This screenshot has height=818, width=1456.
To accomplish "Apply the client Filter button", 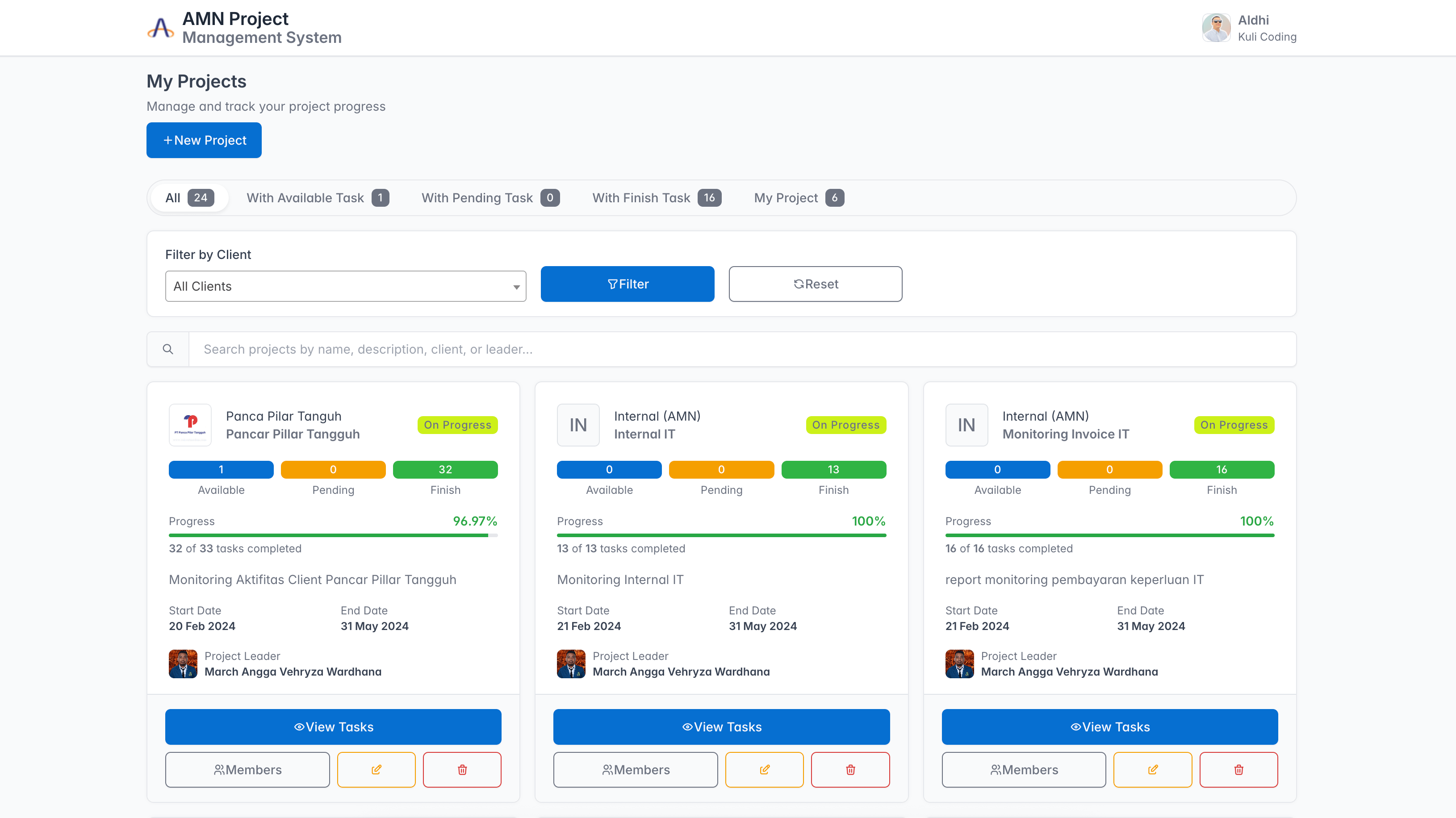I will tap(627, 284).
